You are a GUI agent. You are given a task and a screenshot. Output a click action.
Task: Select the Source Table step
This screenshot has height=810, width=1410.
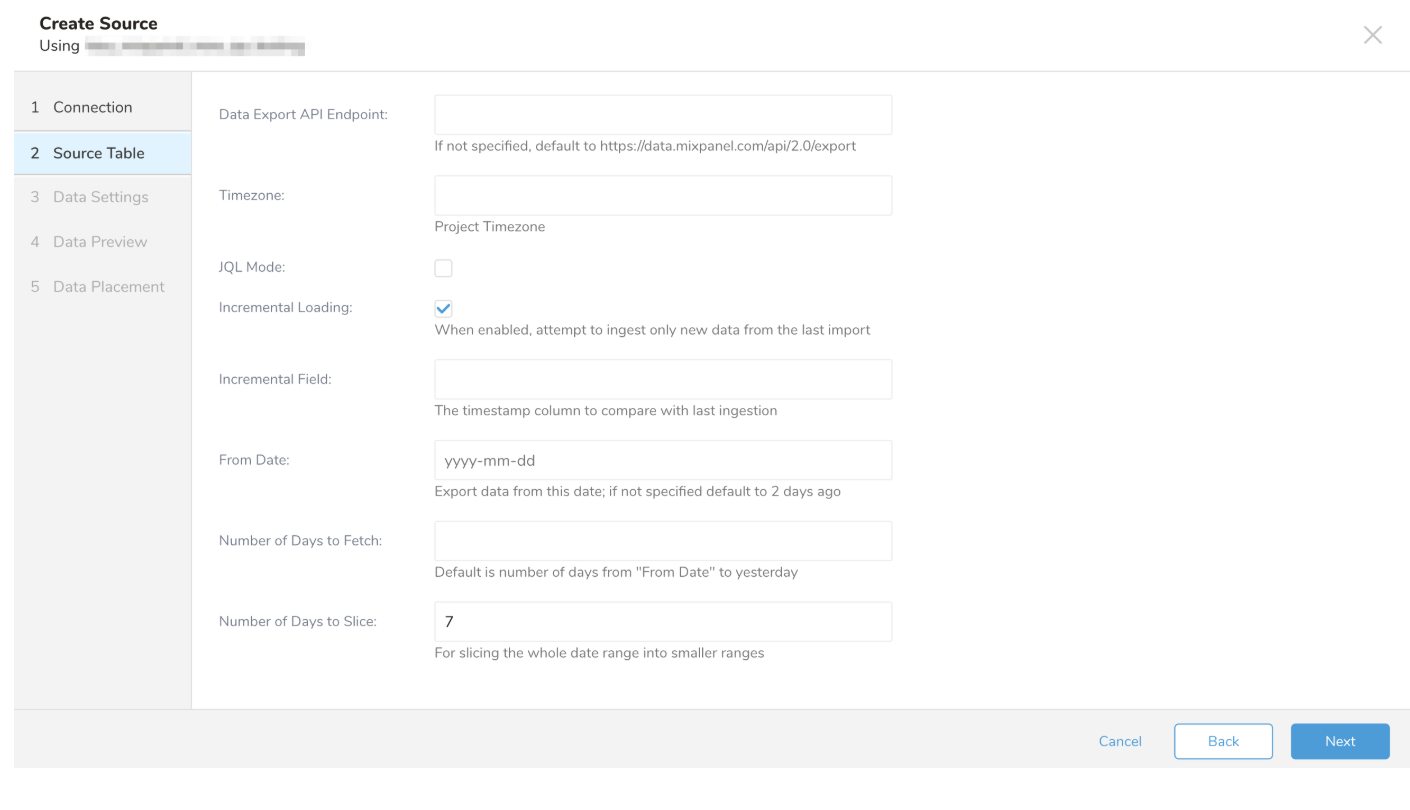click(x=98, y=153)
